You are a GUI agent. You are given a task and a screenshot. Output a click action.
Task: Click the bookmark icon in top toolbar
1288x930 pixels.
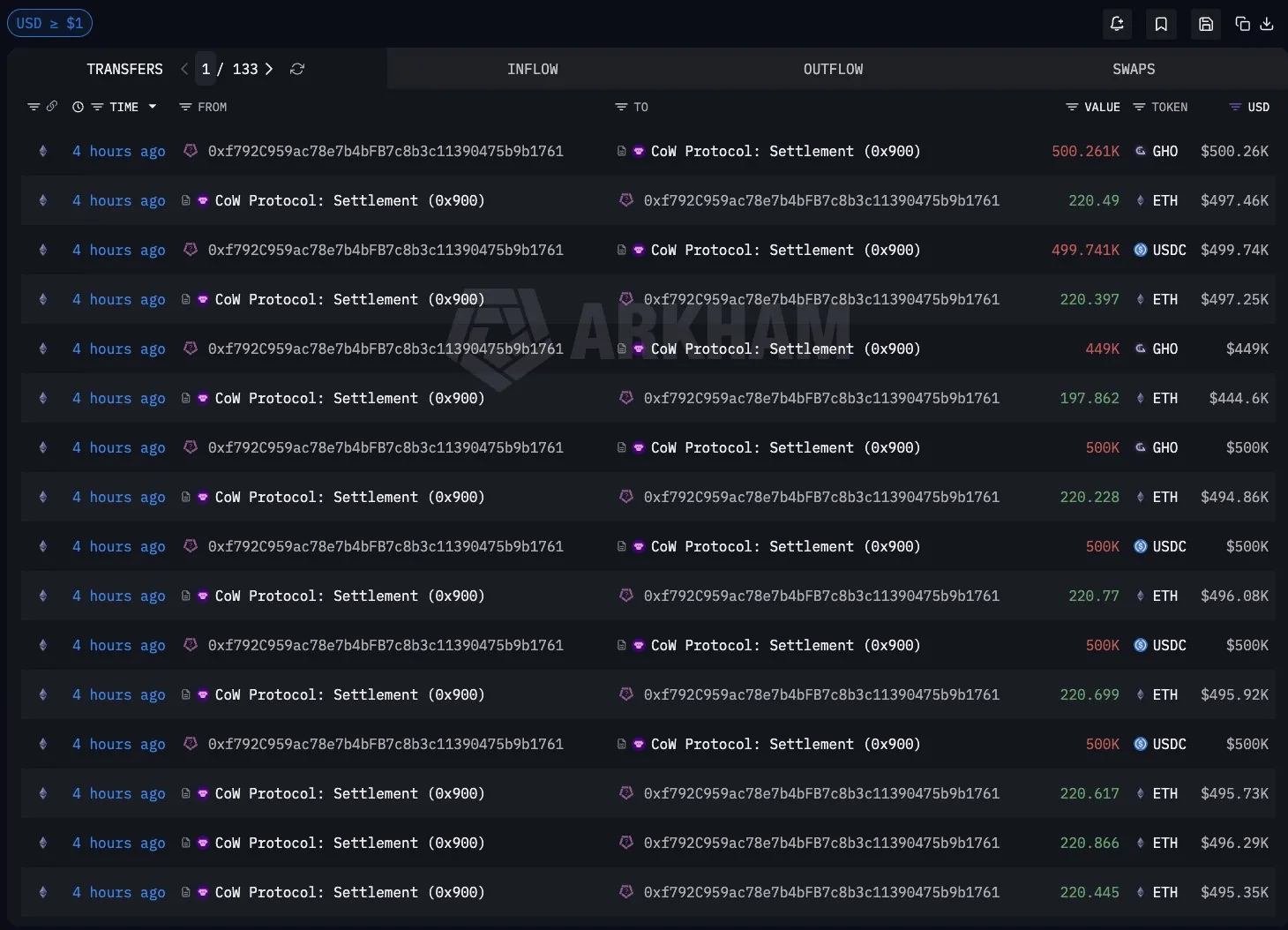click(1161, 24)
